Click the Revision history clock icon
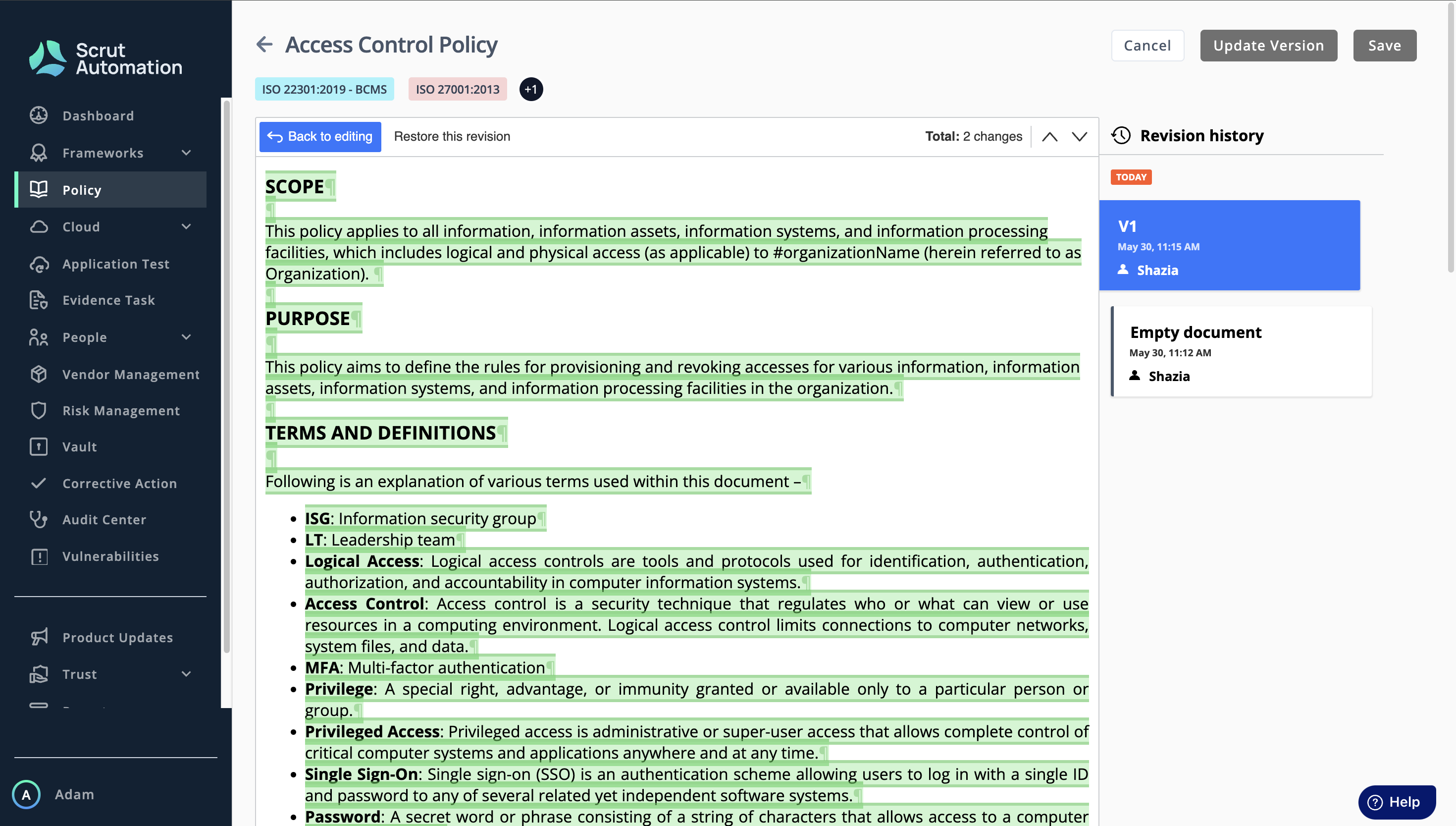Viewport: 1456px width, 826px height. [x=1121, y=136]
